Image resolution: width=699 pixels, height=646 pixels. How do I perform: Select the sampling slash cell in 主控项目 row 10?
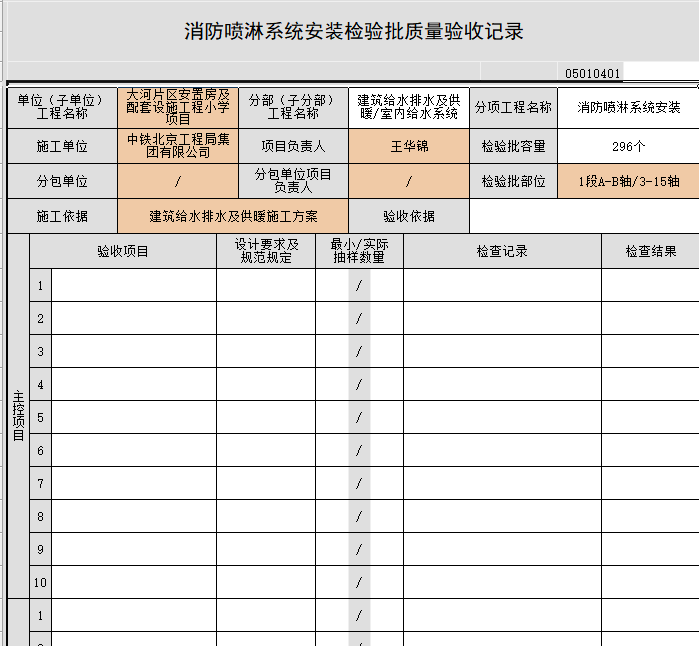pos(359,582)
